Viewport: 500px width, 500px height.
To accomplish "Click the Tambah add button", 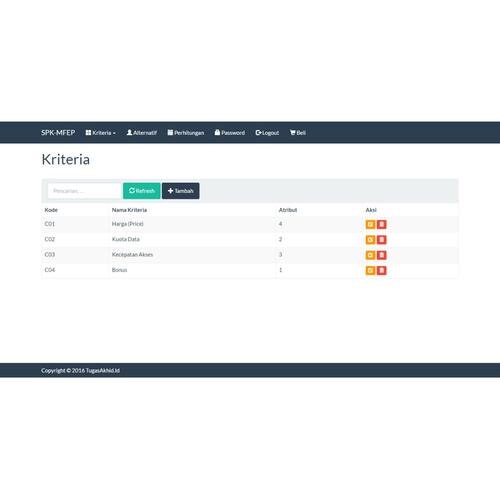I will tap(181, 191).
